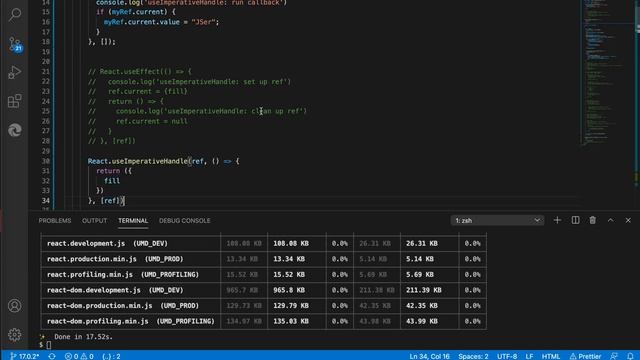Create a new terminal with plus icon

click(x=557, y=220)
